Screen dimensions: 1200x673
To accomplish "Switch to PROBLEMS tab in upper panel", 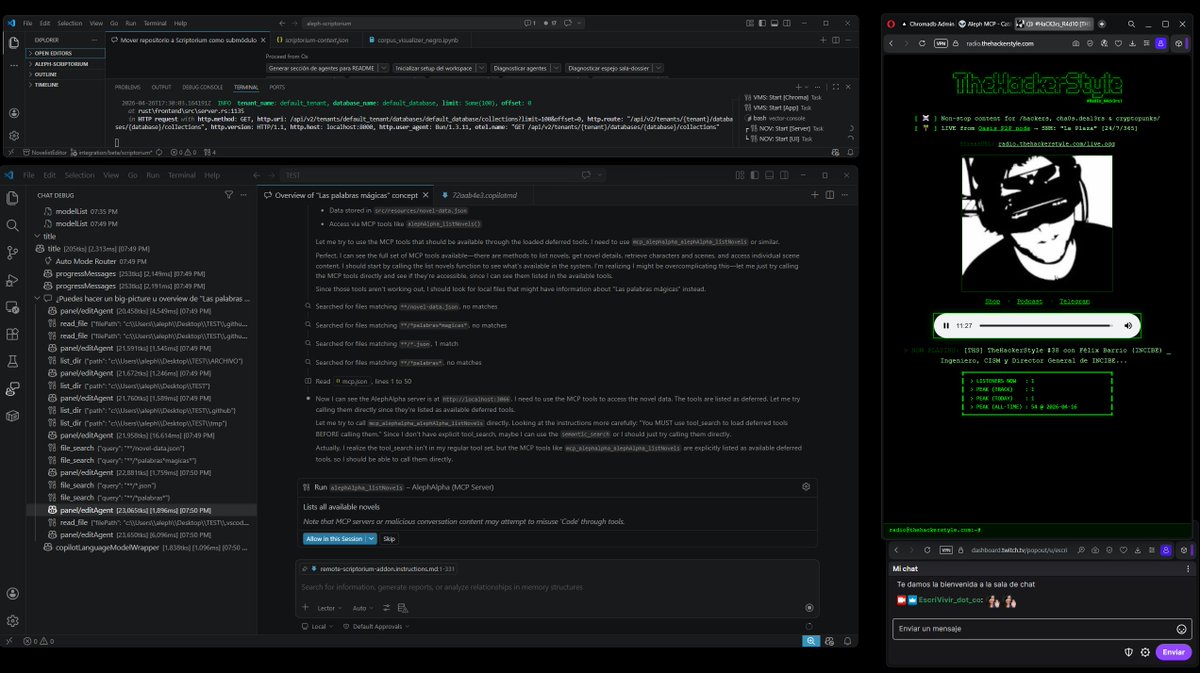I will click(x=128, y=87).
